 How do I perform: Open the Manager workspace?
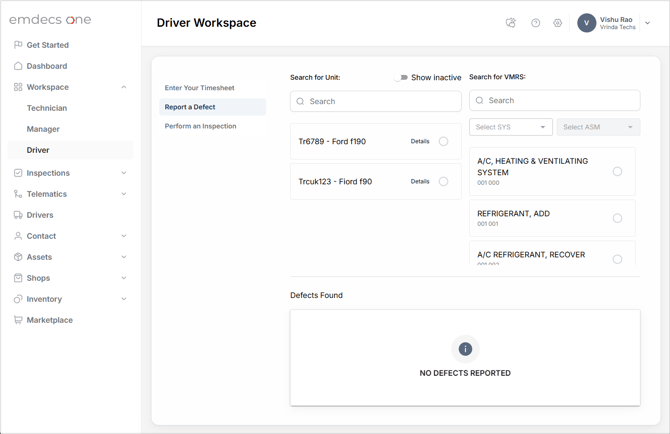[x=43, y=129]
